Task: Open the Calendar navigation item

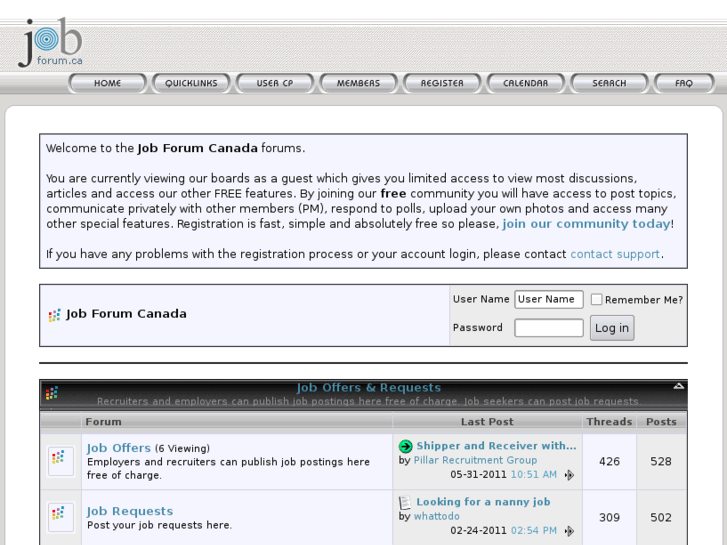Action: pyautogui.click(x=525, y=83)
